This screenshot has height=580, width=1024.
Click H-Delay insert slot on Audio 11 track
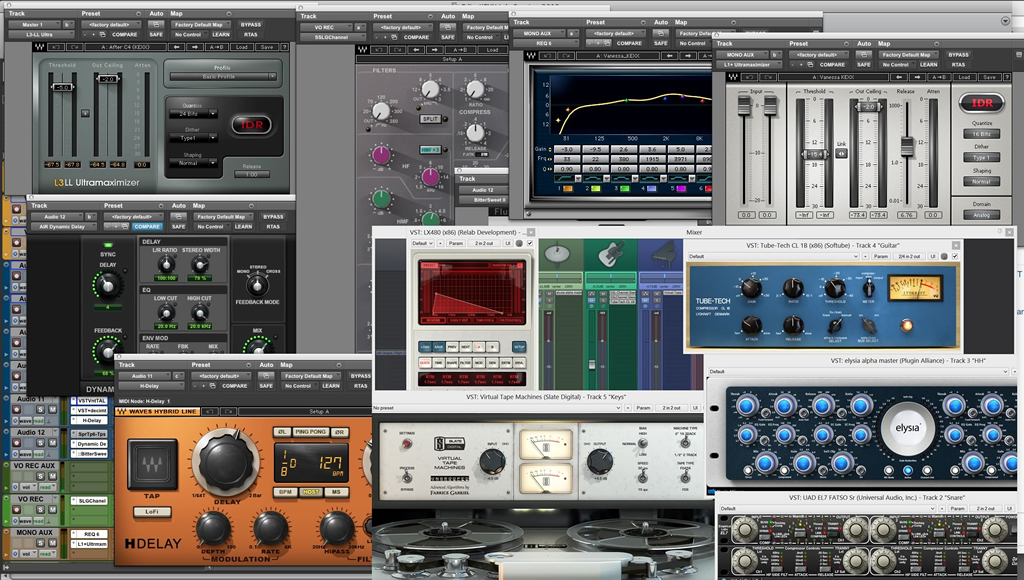tap(91, 421)
